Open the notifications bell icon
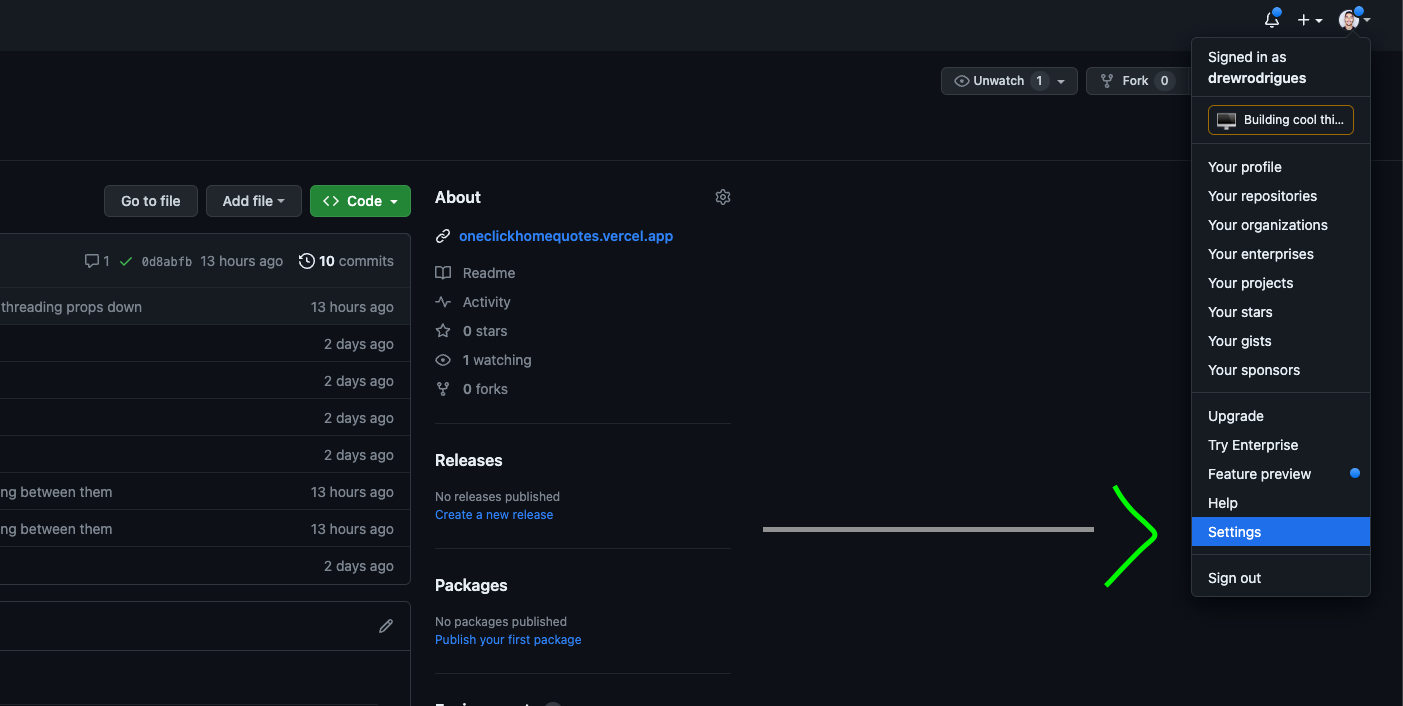Viewport: 1403px width, 706px height. 1272,20
